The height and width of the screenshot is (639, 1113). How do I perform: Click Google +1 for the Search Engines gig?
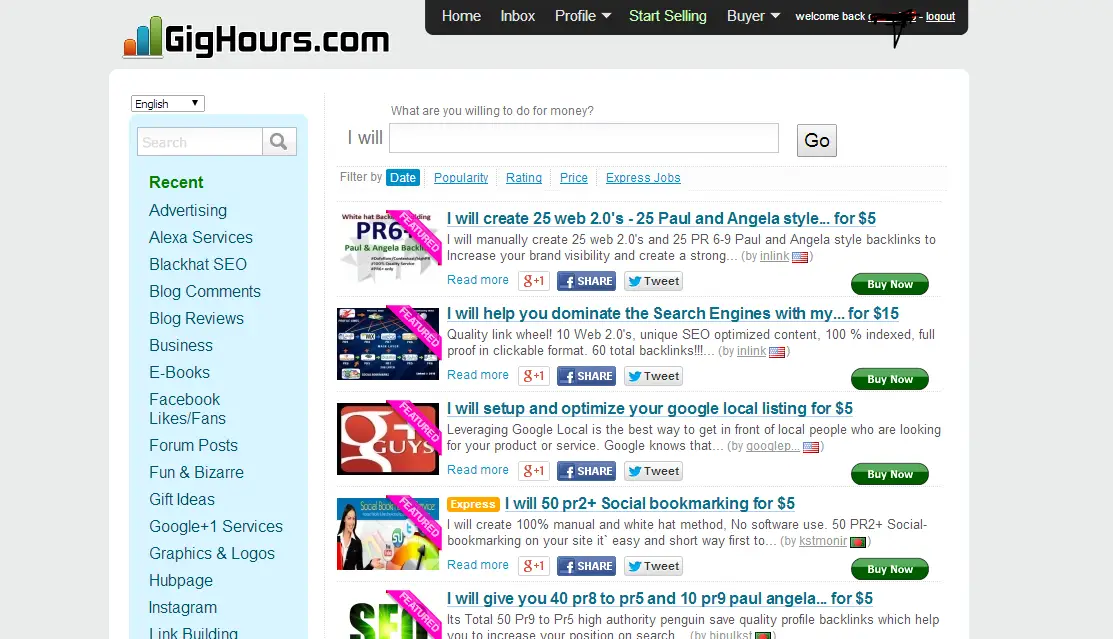[534, 376]
